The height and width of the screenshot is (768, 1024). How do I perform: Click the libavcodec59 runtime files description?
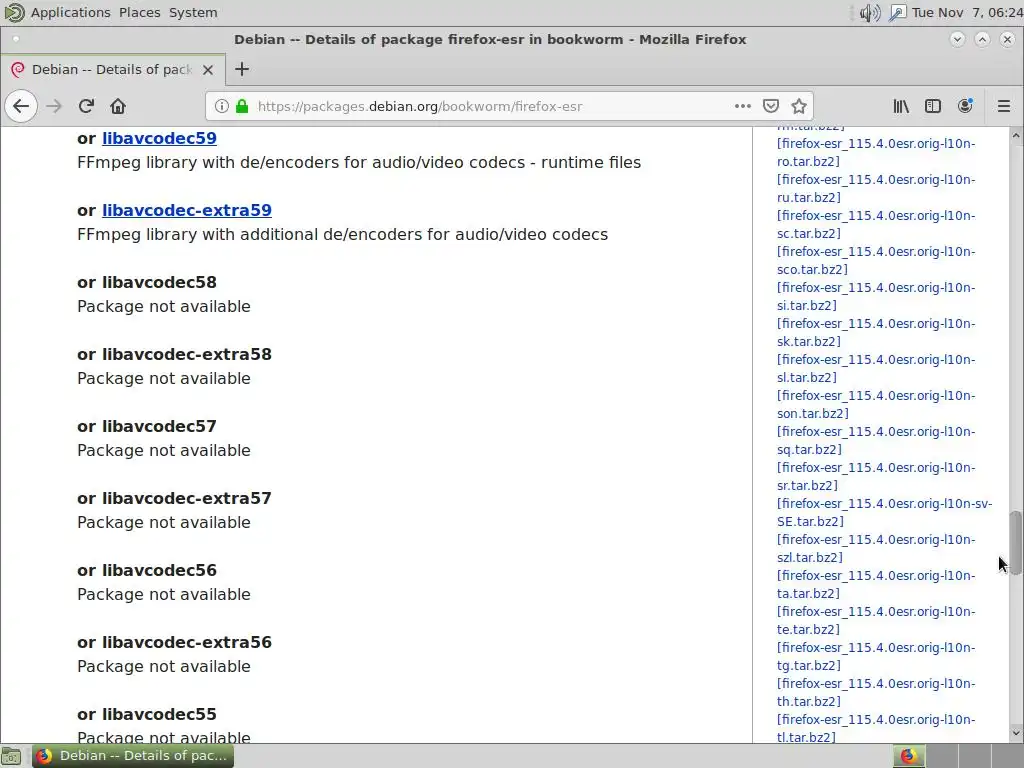pos(359,163)
